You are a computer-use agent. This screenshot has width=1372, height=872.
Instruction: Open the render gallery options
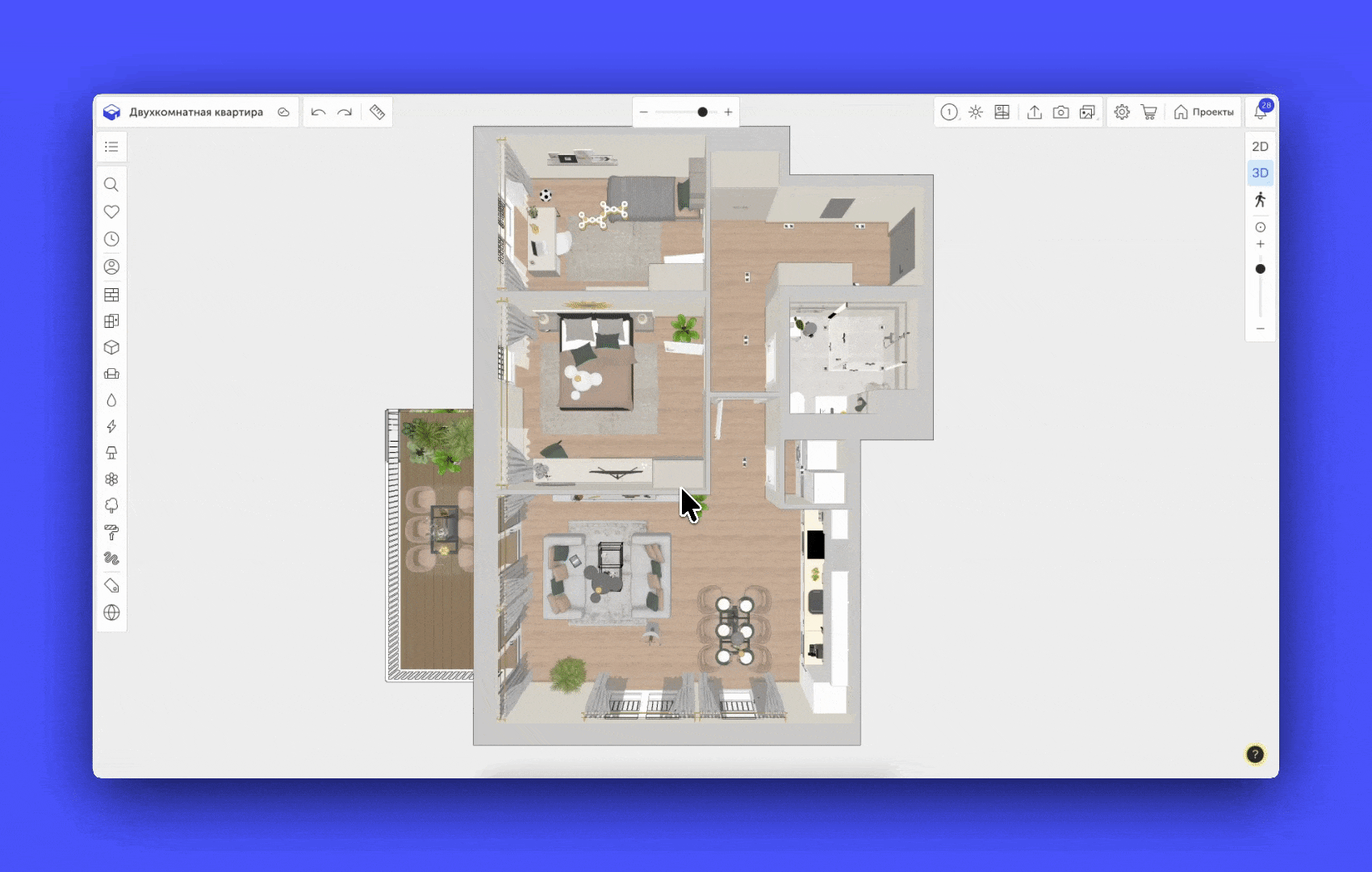(x=1087, y=112)
